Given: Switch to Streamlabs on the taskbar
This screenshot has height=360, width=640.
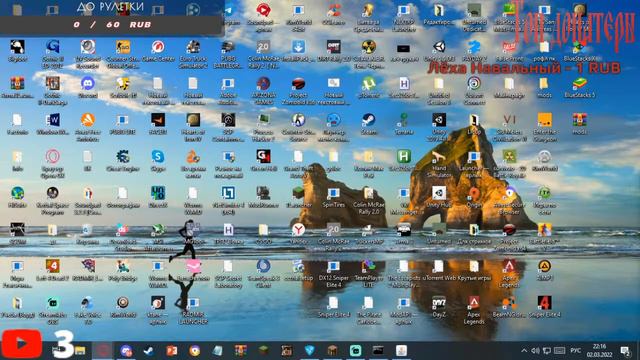Looking at the screenshot, I should tap(355, 351).
